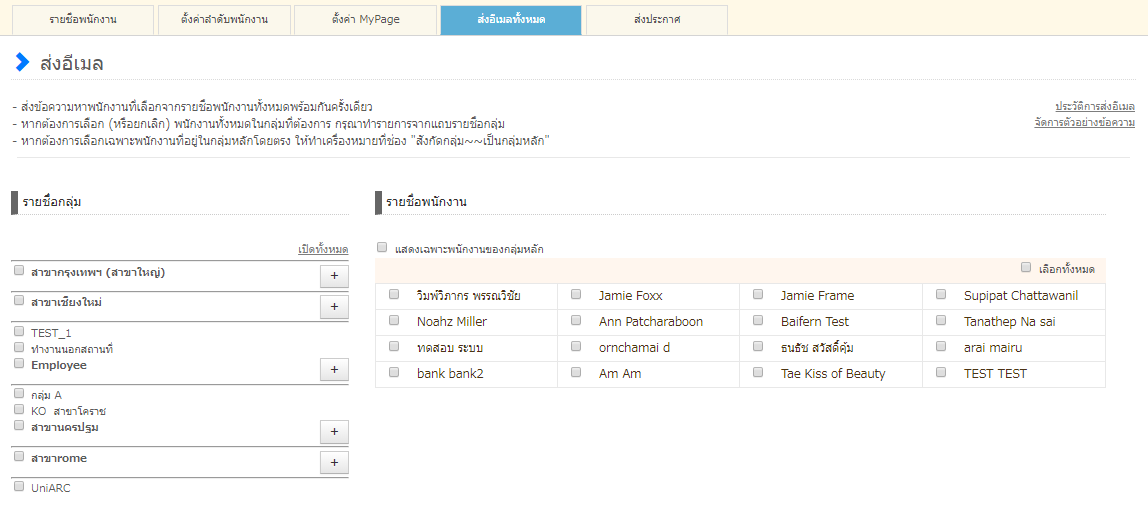Open the ตั้งค่า MyPage tab
The height and width of the screenshot is (515, 1148).
click(364, 20)
